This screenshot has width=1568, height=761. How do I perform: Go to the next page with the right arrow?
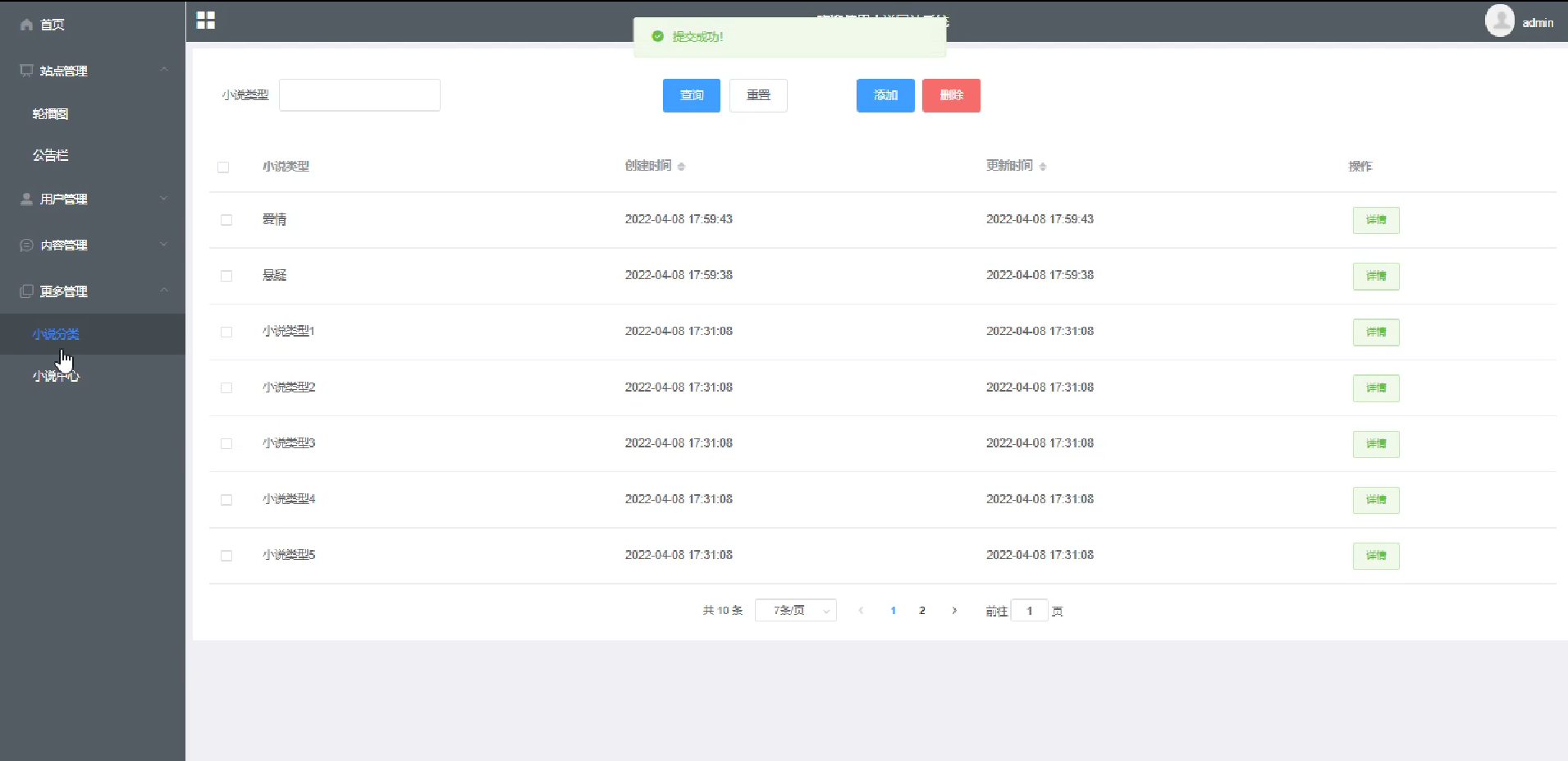tap(954, 611)
